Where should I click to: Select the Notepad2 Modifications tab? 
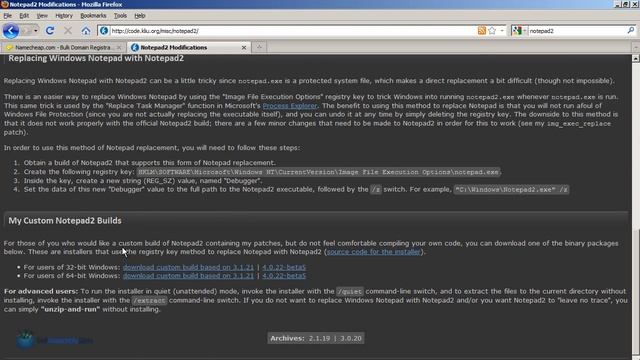(188, 47)
